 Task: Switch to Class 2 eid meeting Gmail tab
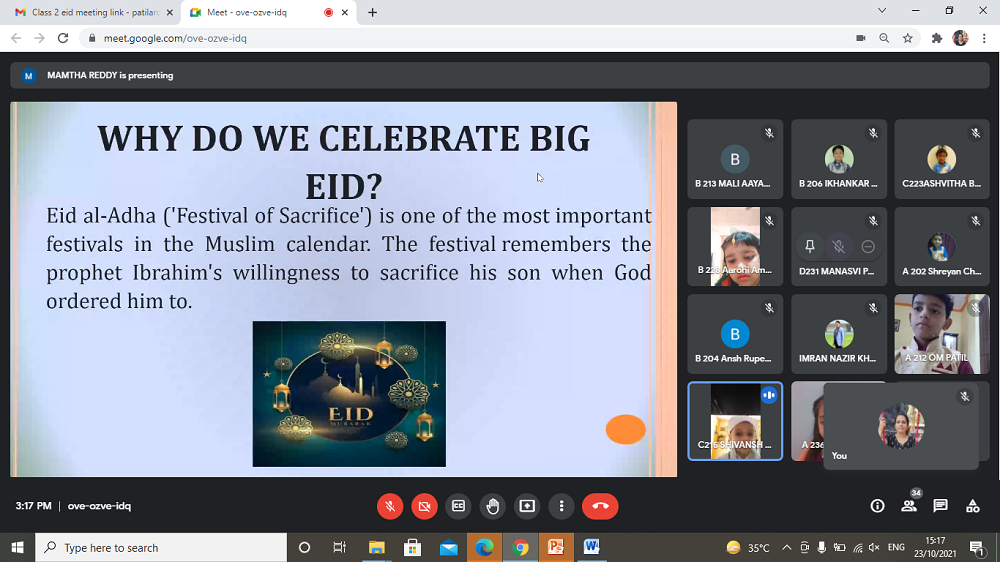click(x=92, y=12)
